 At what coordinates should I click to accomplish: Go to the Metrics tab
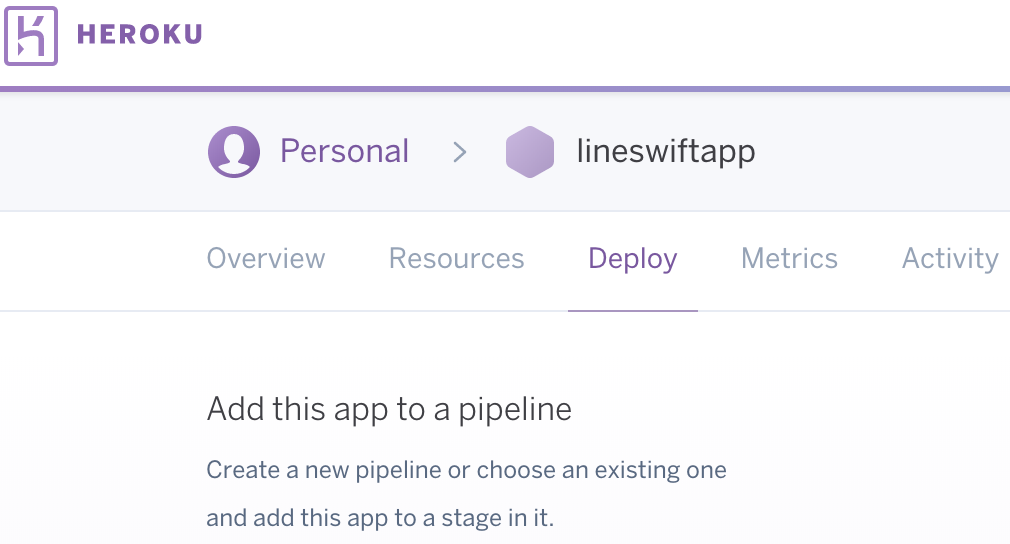pos(789,259)
